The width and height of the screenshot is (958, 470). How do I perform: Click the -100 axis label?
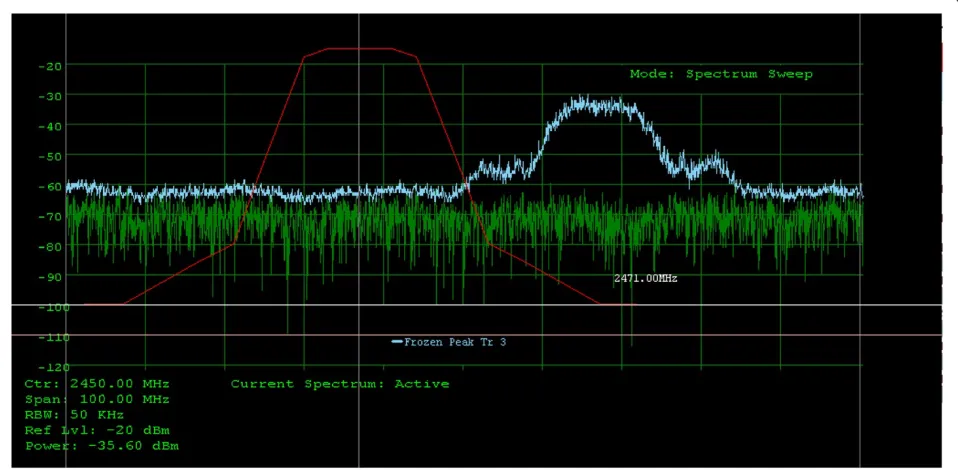pyautogui.click(x=54, y=307)
